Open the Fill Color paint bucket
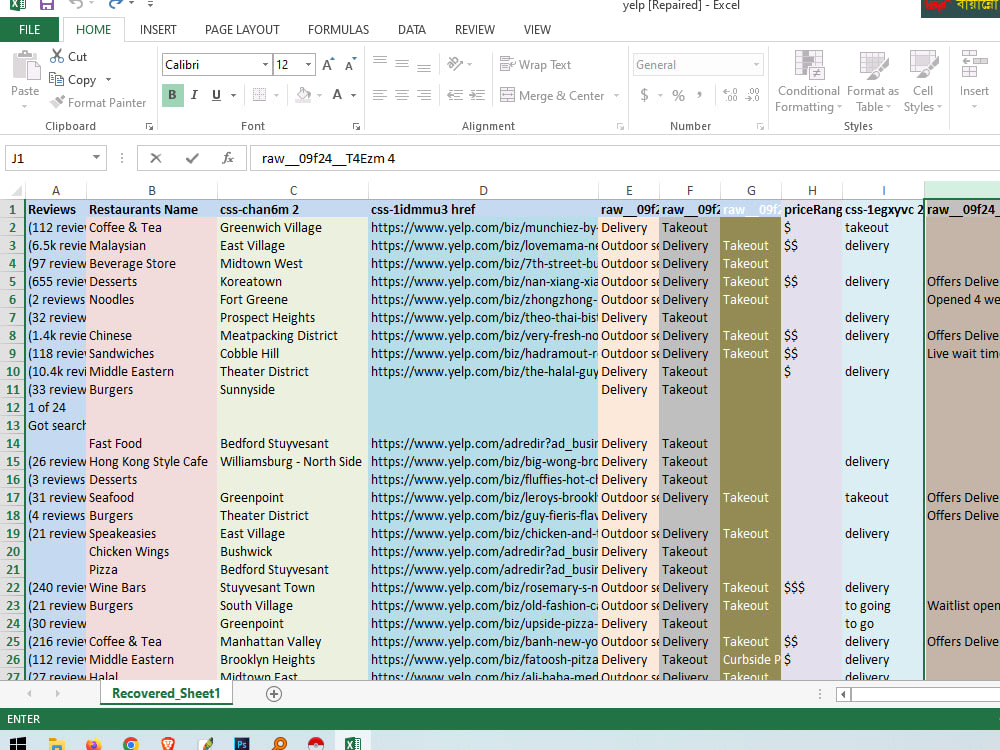Screen dimensions: 1000x750 (304, 95)
